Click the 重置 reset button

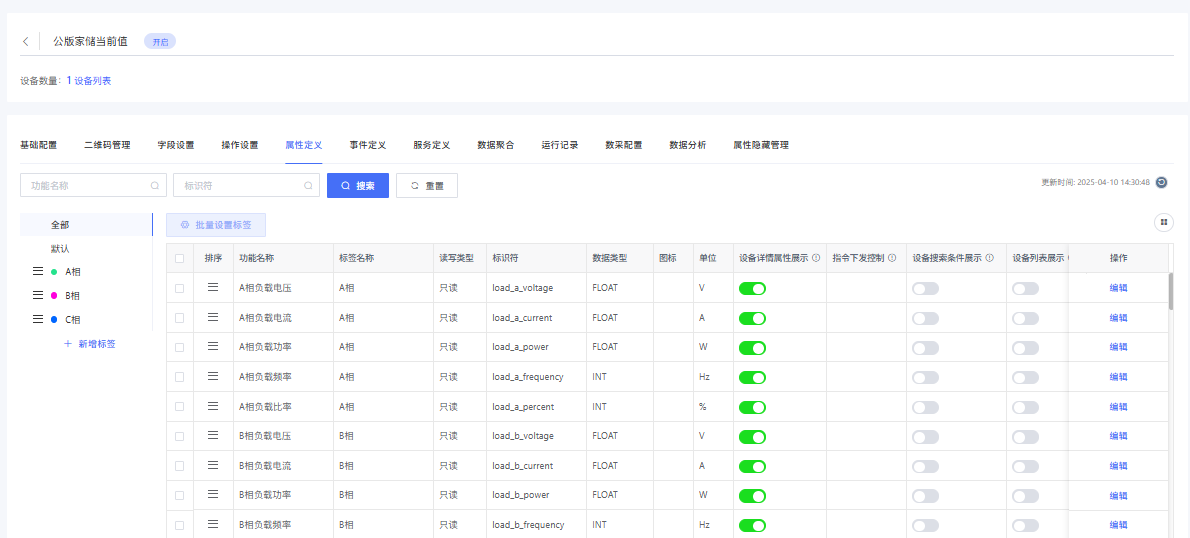[x=427, y=185]
